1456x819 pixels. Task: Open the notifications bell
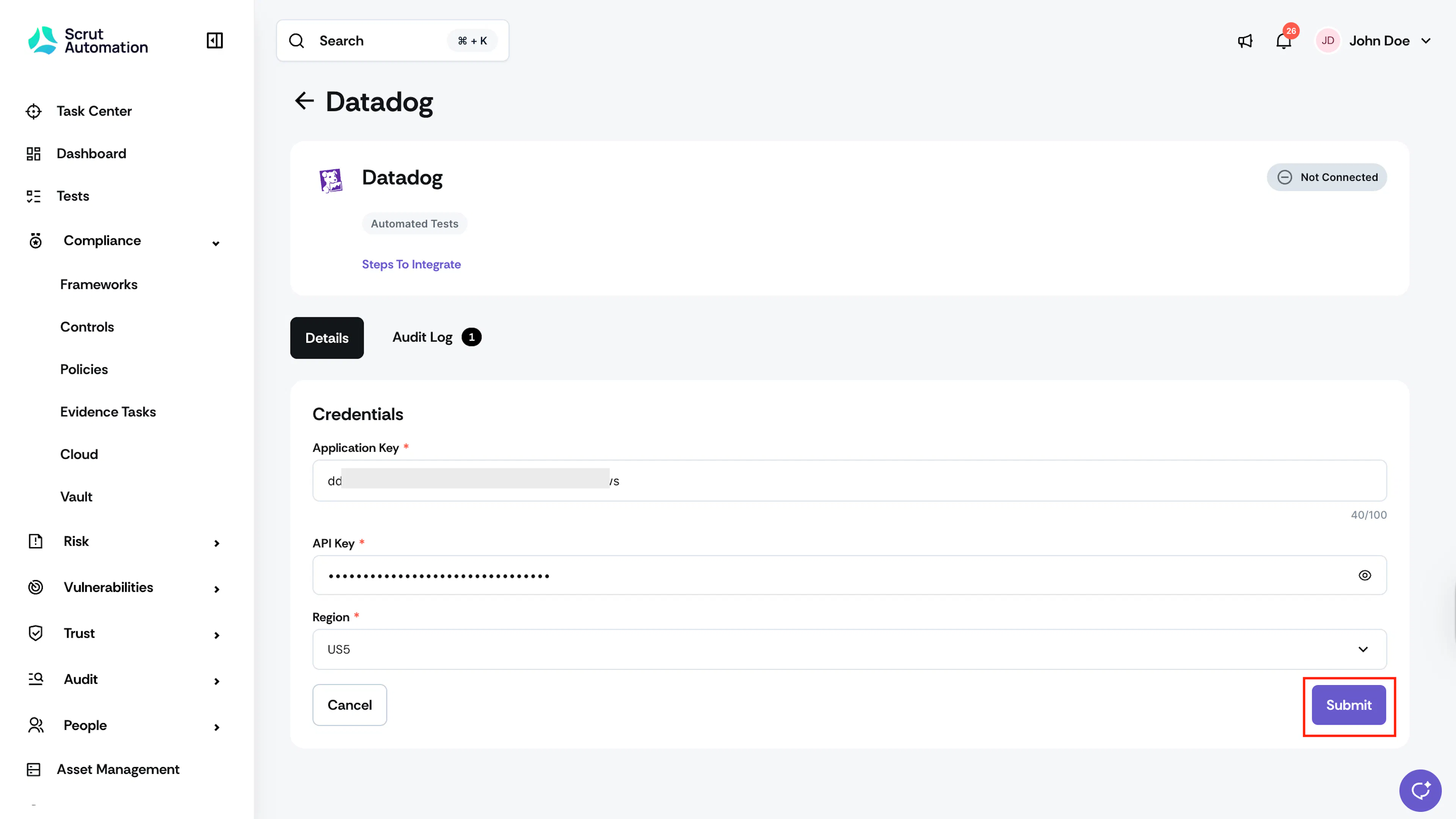[1283, 41]
